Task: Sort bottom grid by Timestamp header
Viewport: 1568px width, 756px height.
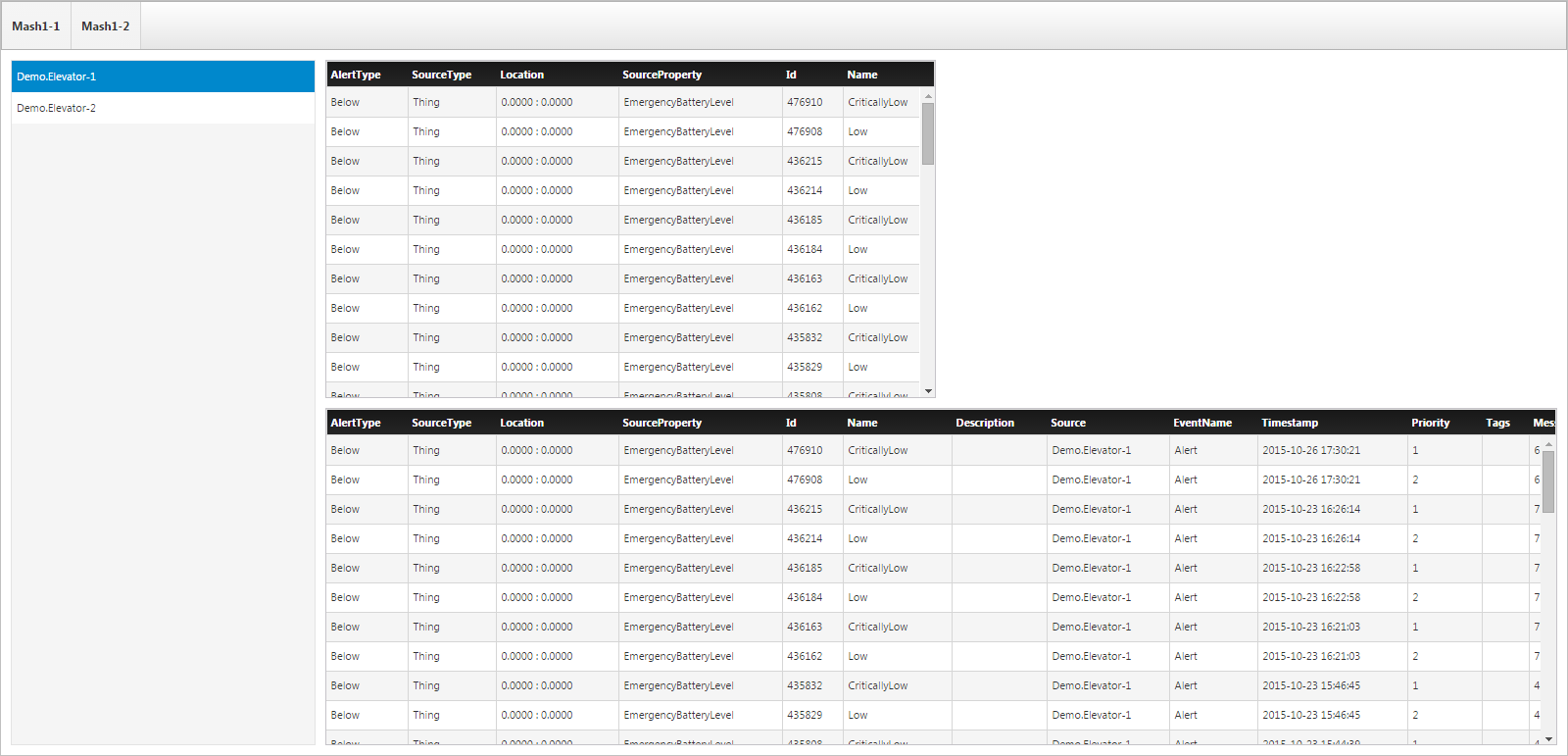Action: (x=1290, y=423)
